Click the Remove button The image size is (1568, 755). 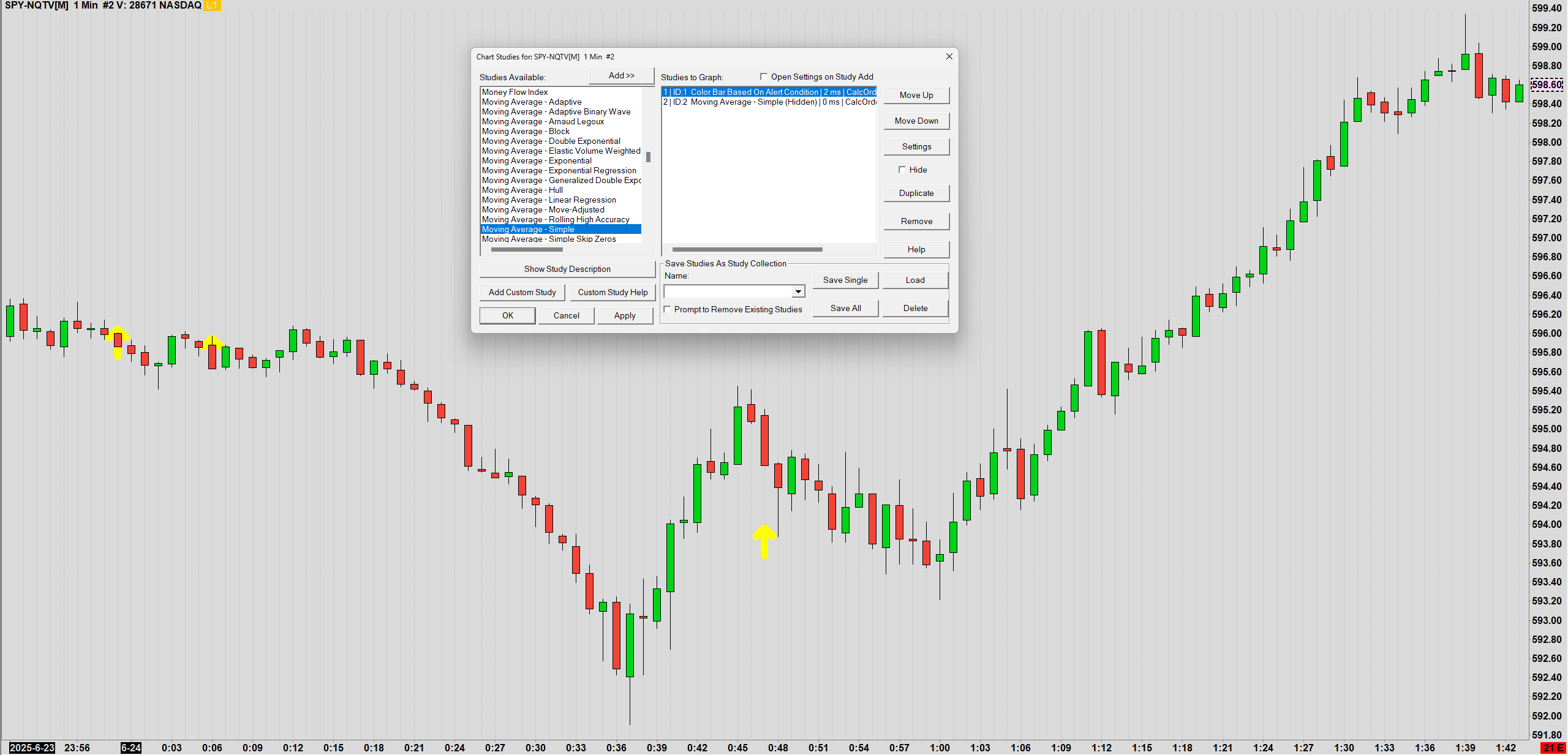(x=916, y=221)
